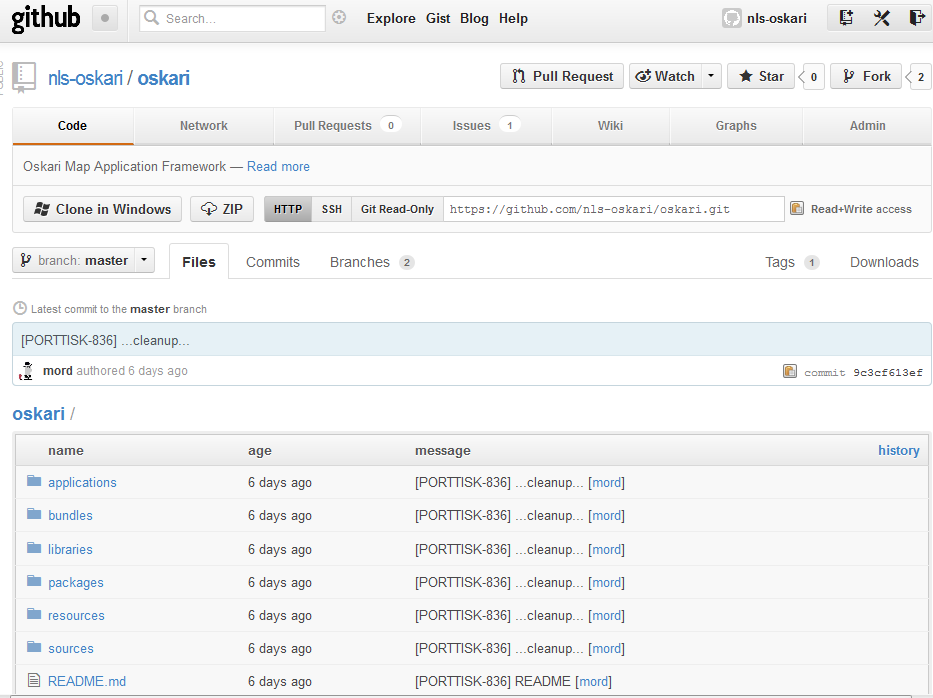Click mord's avatar in latest commit
Image resolution: width=933 pixels, height=698 pixels.
coord(26,371)
